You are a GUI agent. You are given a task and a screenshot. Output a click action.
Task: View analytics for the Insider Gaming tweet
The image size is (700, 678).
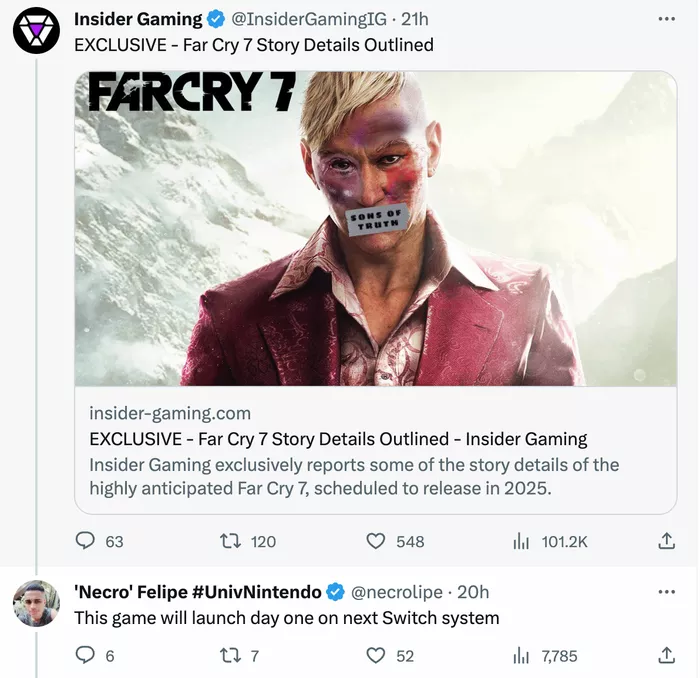(520, 541)
